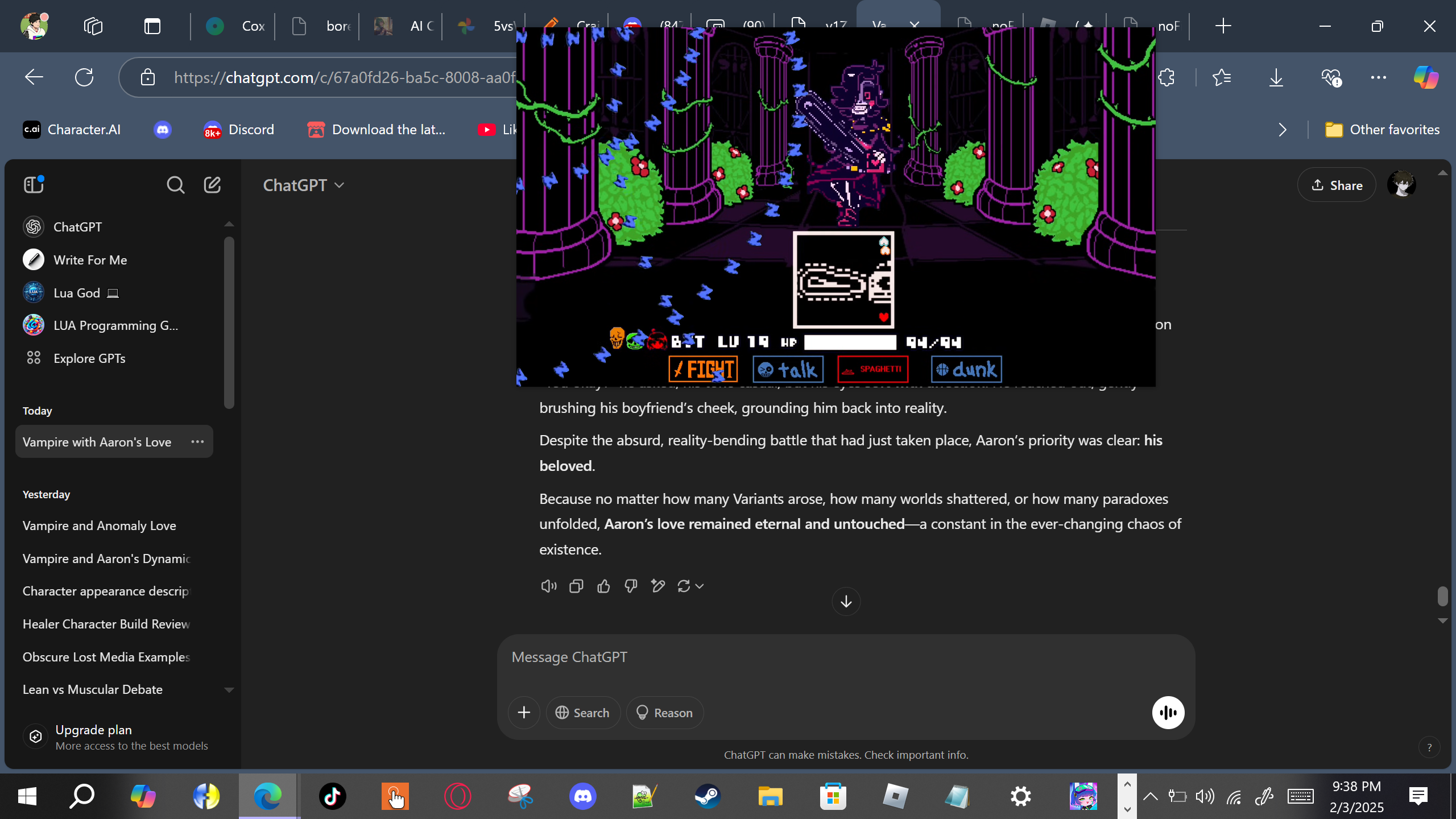
Task: Toggle the Search option in composer
Action: [583, 713]
